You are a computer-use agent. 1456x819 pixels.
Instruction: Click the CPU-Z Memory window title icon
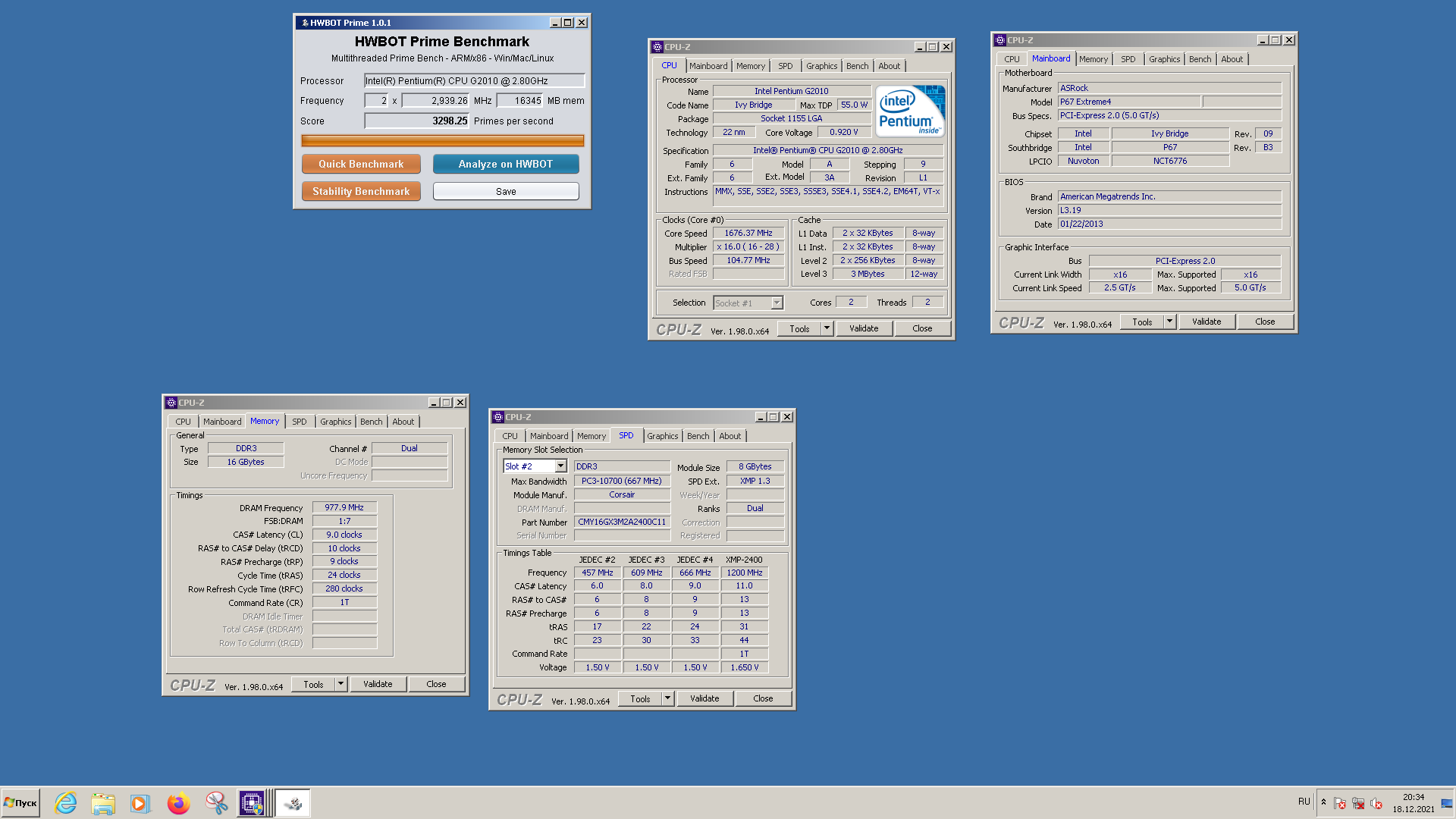point(171,403)
